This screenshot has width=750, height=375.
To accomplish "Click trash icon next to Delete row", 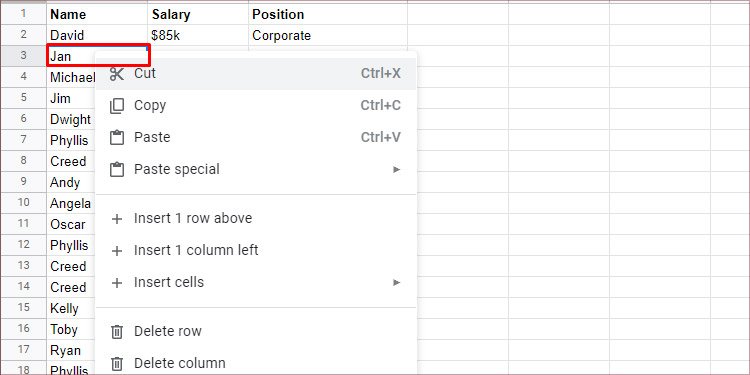I will coord(117,331).
